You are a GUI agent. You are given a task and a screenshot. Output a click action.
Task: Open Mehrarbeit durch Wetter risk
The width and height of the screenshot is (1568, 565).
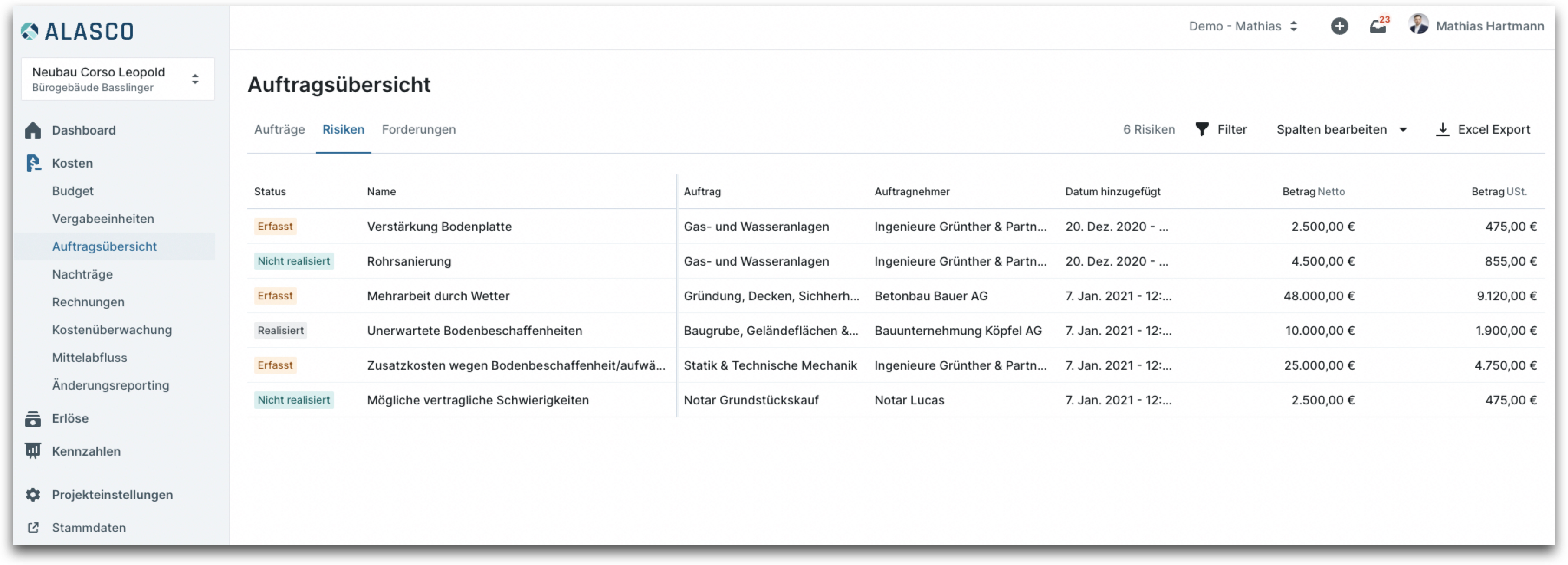pyautogui.click(x=438, y=296)
